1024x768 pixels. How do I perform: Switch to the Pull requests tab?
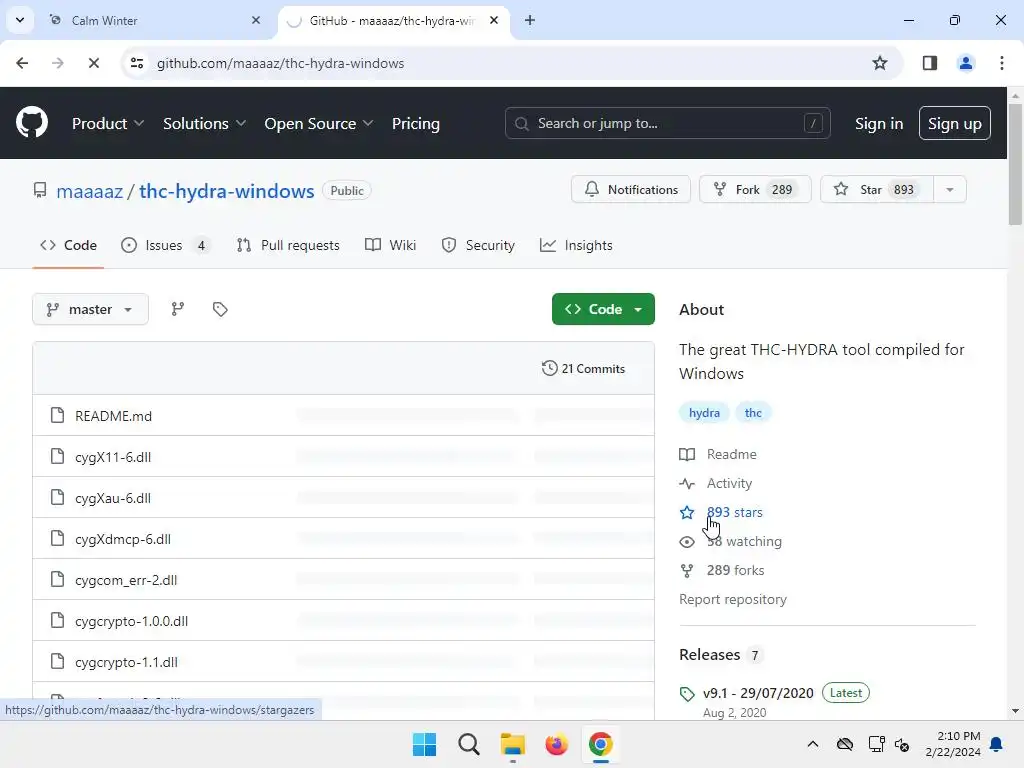(x=288, y=246)
